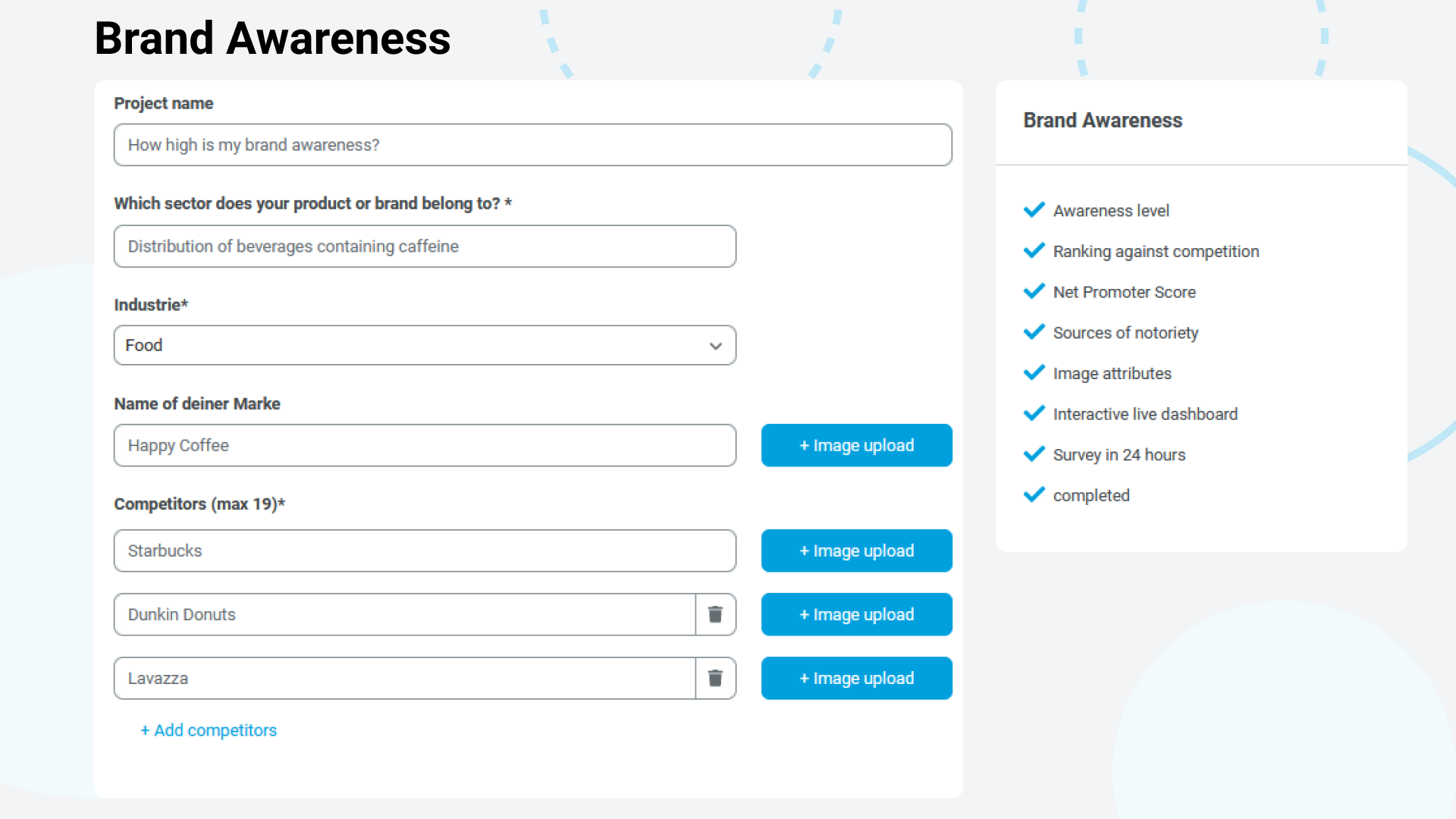The width and height of the screenshot is (1456, 819).
Task: Click the checkmark beside Interactive live dashboard
Action: (1034, 413)
